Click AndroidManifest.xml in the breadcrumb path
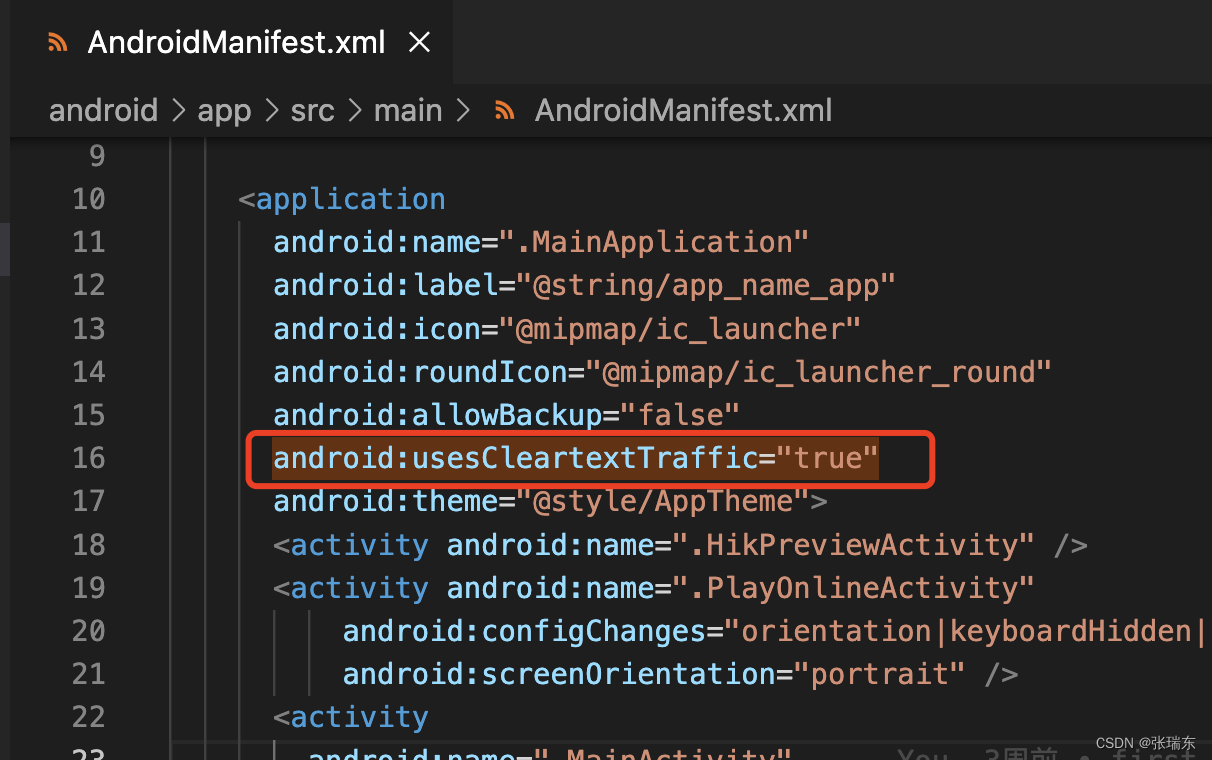The height and width of the screenshot is (760, 1212). 683,110
